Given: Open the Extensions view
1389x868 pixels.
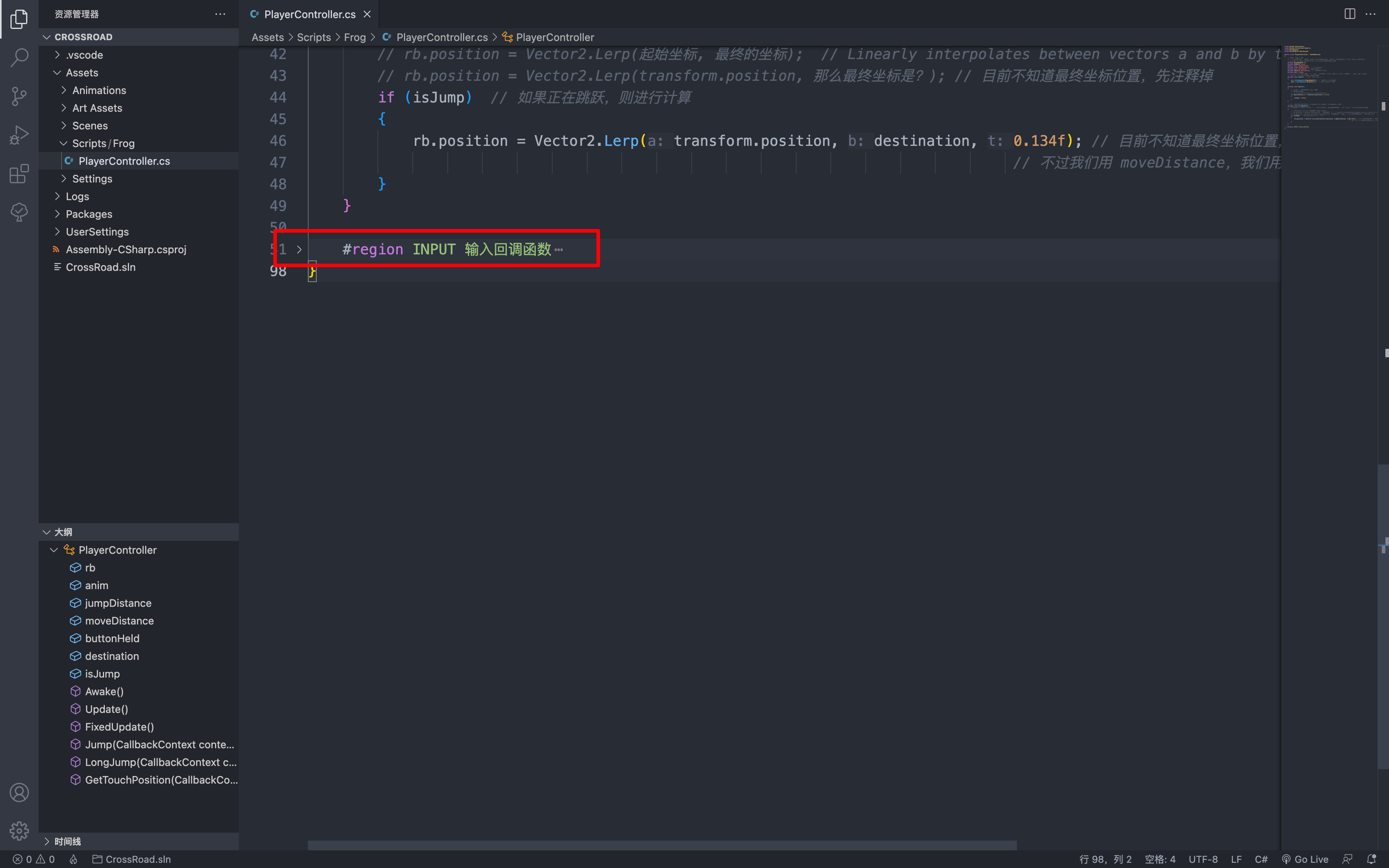Looking at the screenshot, I should [x=19, y=173].
